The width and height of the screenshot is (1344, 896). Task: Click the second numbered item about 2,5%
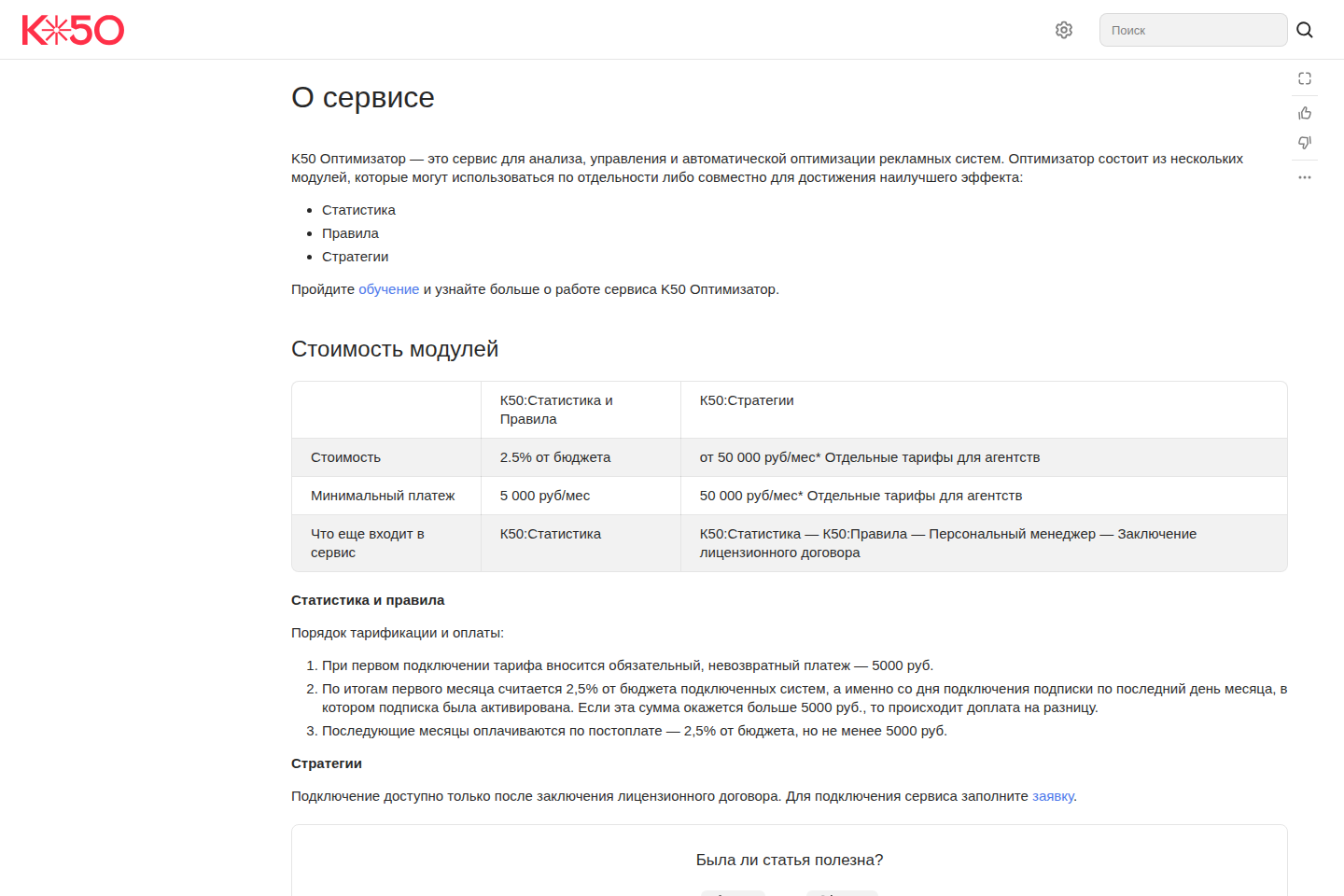click(x=805, y=698)
